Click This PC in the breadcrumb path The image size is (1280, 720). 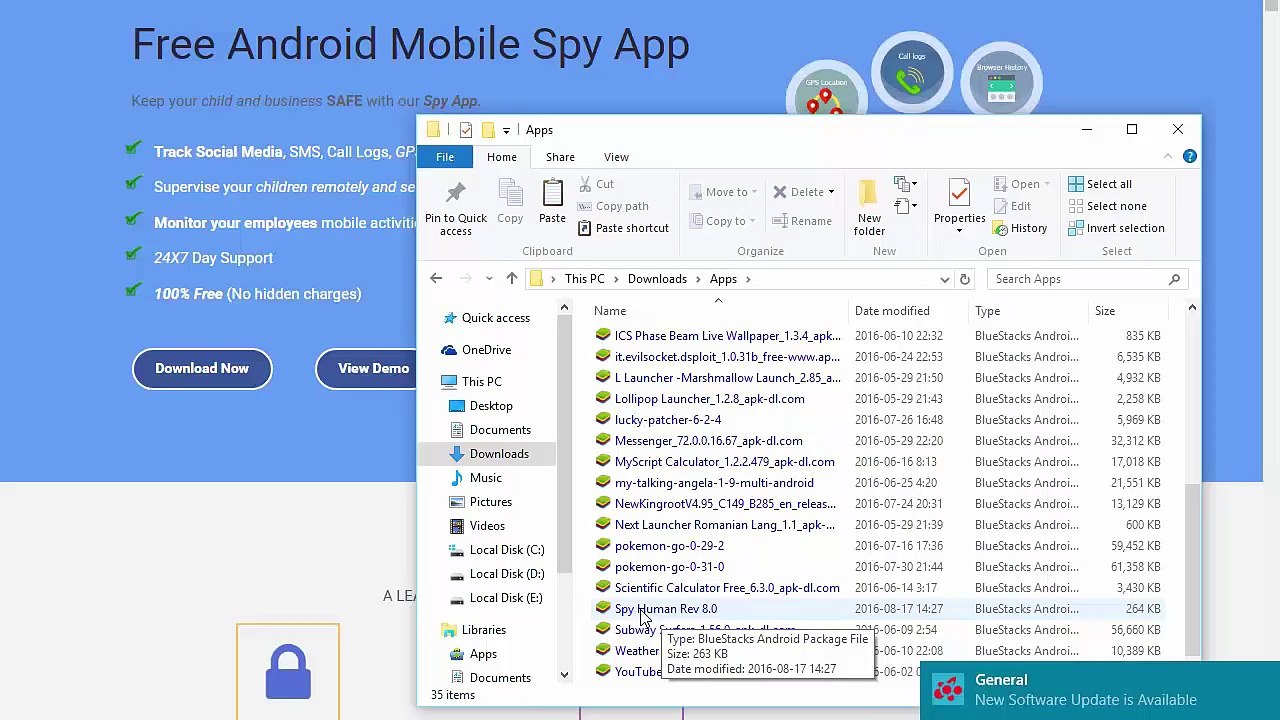click(x=584, y=279)
